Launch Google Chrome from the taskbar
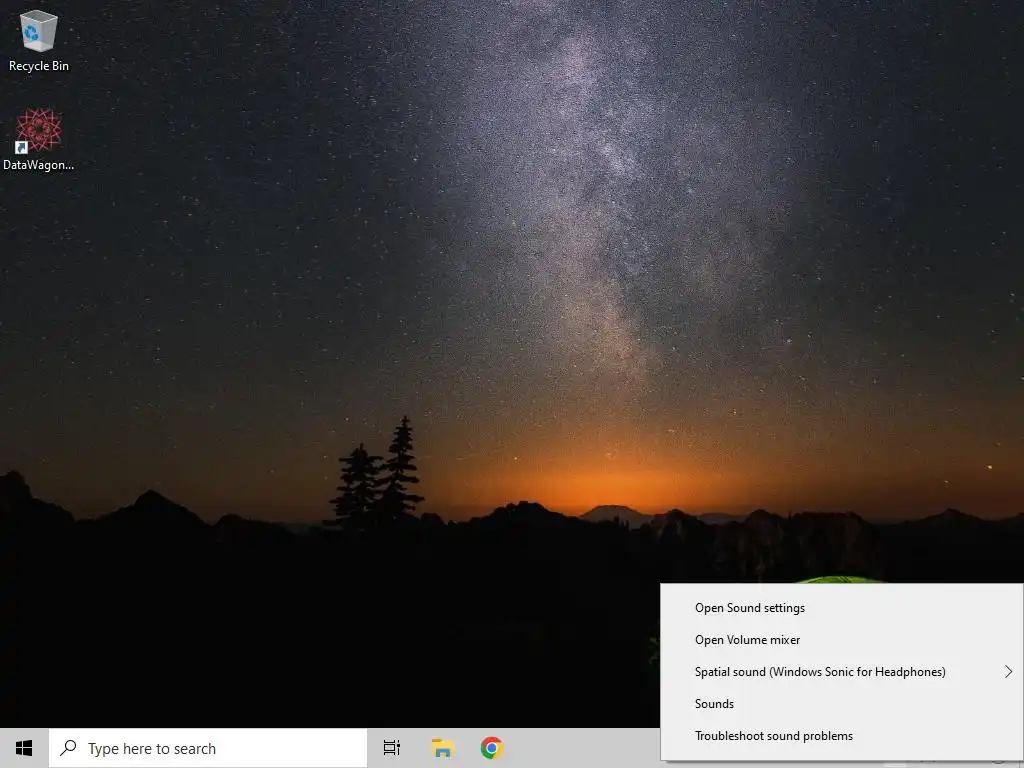This screenshot has width=1024, height=768. 492,748
